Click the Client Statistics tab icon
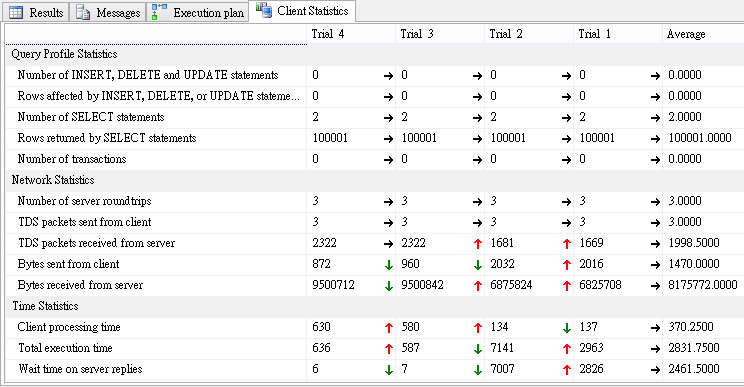 click(264, 10)
